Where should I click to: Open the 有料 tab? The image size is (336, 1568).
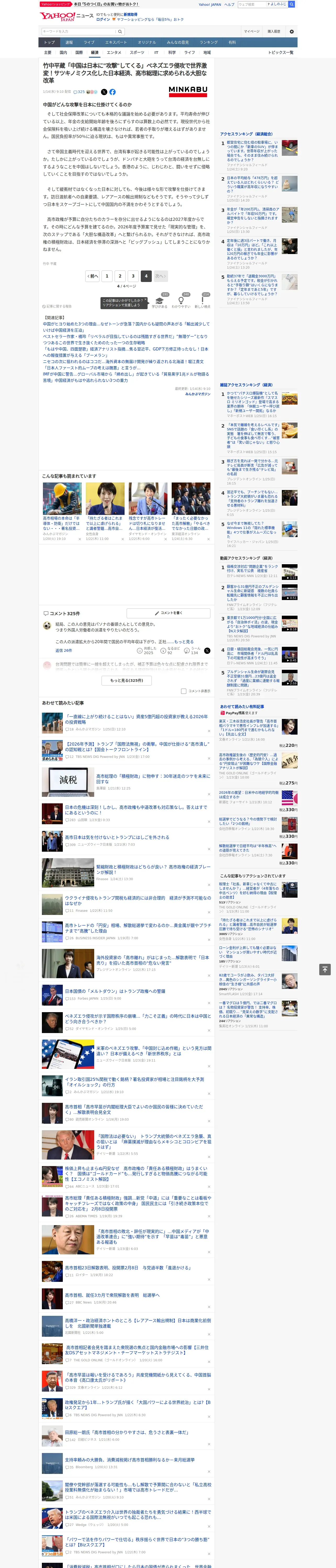(232, 43)
